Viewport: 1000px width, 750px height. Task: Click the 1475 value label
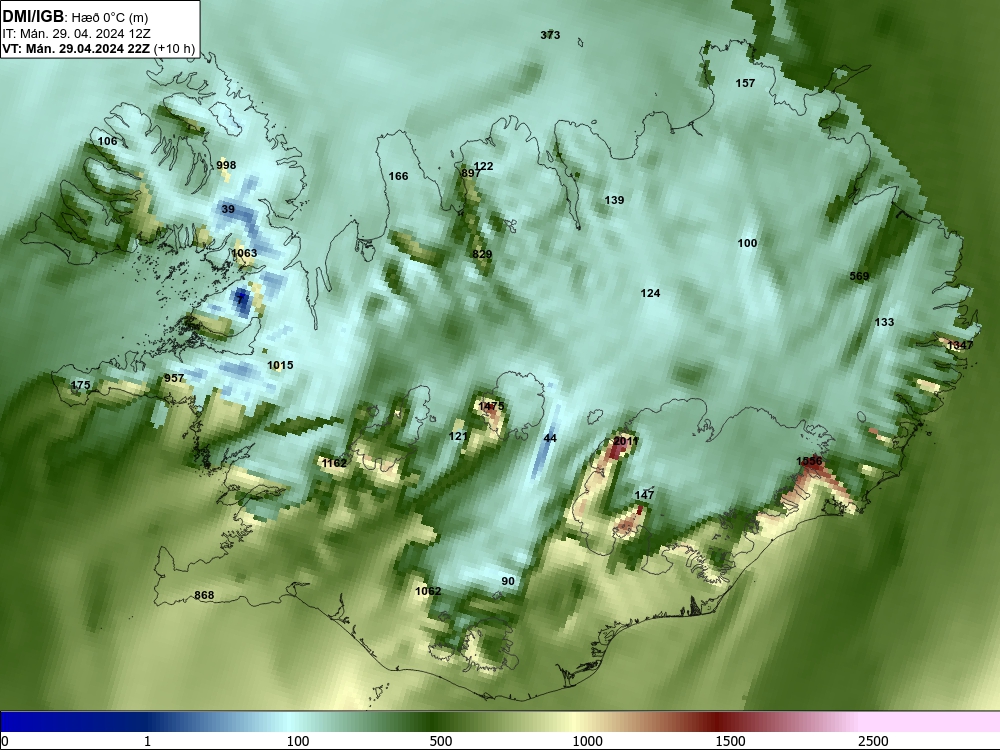(490, 406)
